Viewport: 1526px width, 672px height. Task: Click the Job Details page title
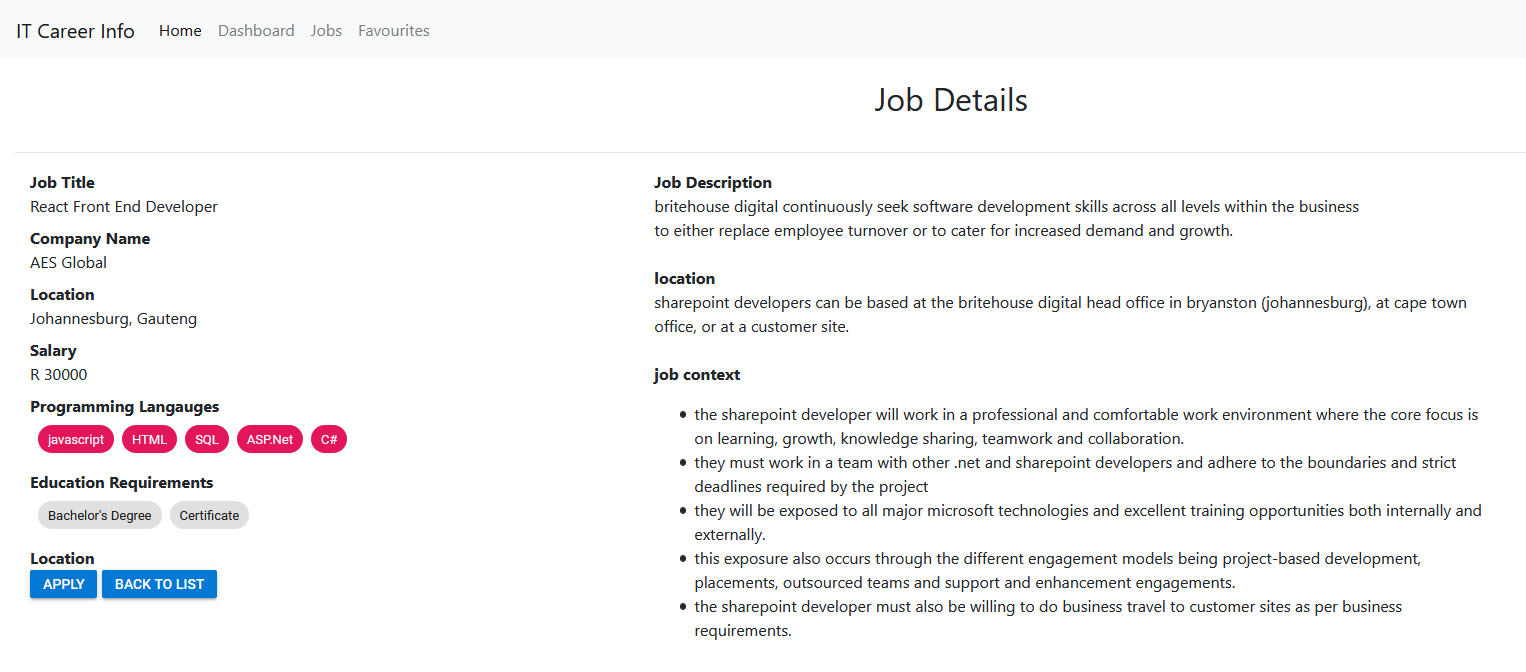(950, 99)
